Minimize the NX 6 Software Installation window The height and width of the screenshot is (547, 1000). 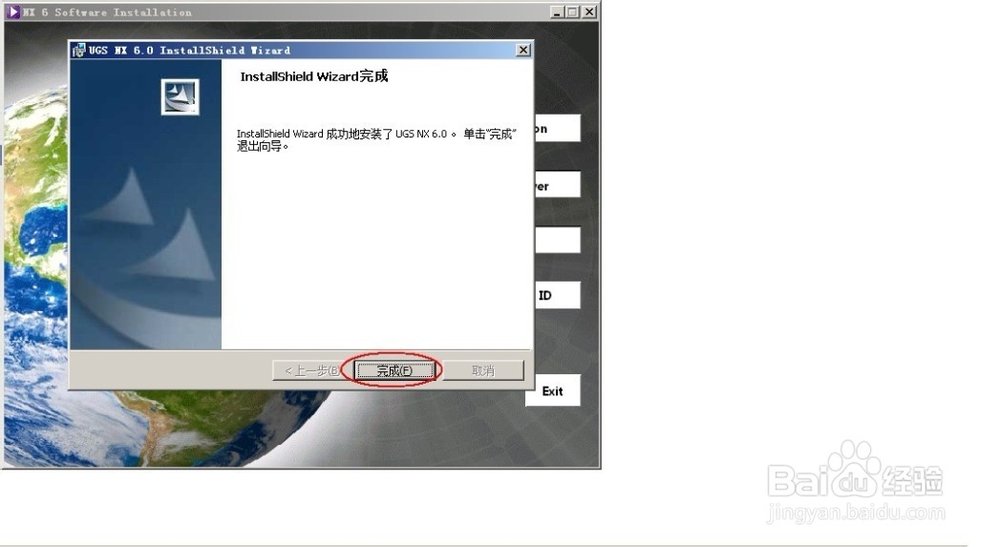[557, 11]
